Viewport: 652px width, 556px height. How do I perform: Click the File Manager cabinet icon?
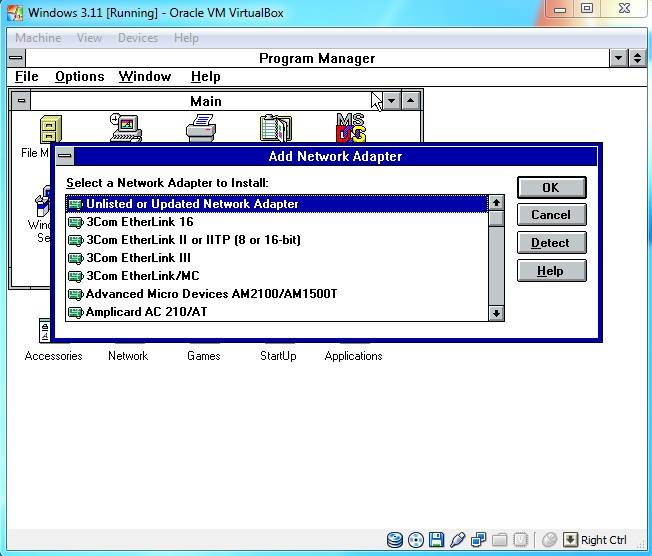(x=50, y=129)
